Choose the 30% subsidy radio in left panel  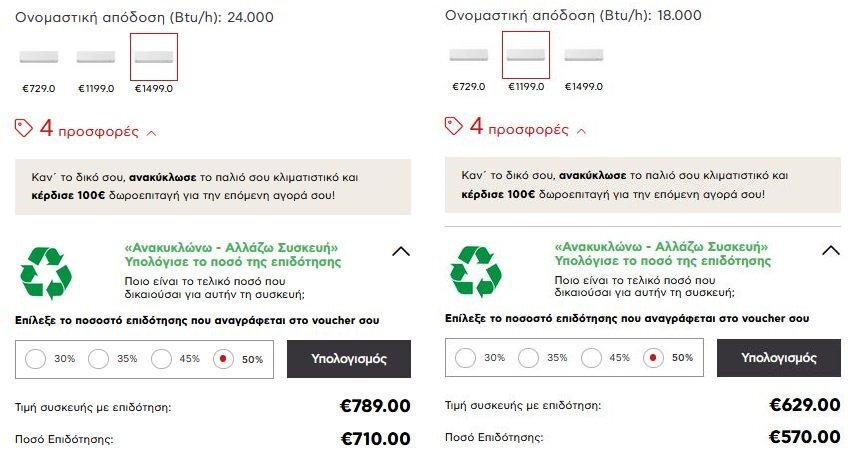36,359
